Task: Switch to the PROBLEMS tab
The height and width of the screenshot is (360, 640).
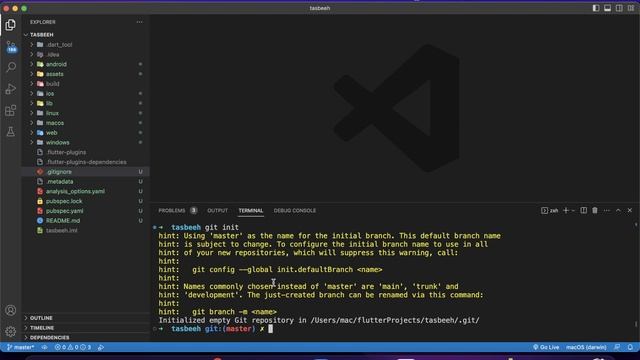Action: point(178,211)
